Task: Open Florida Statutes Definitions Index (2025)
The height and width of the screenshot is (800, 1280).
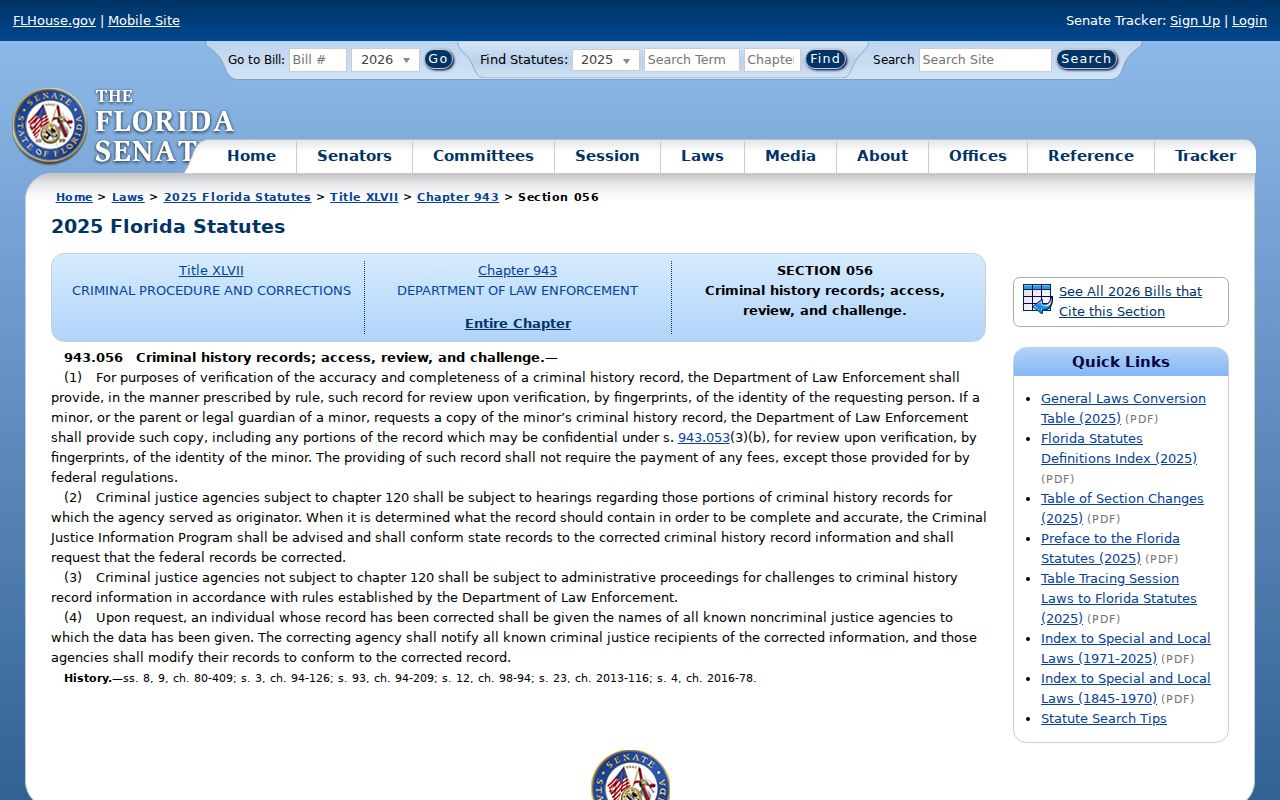Action: click(x=1119, y=448)
